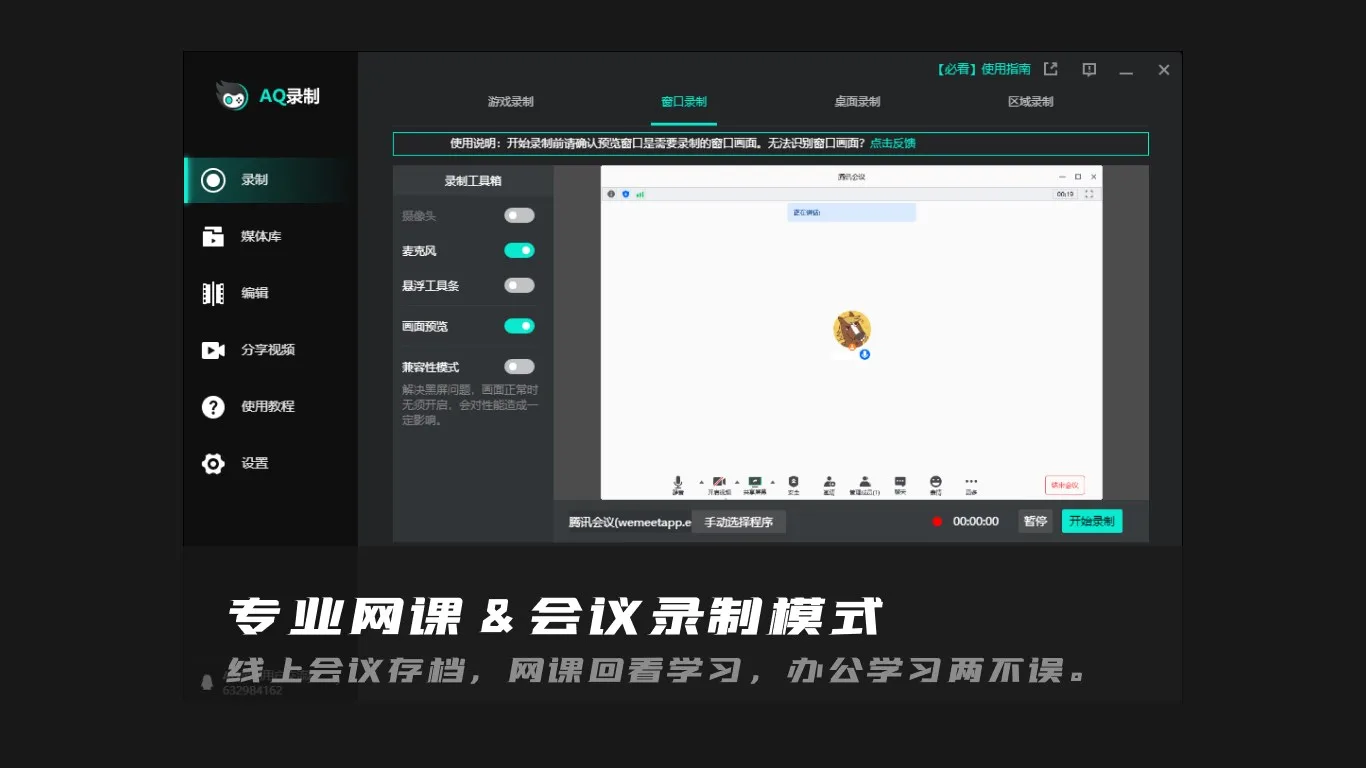Click the 编辑 sidebar label

[254, 293]
